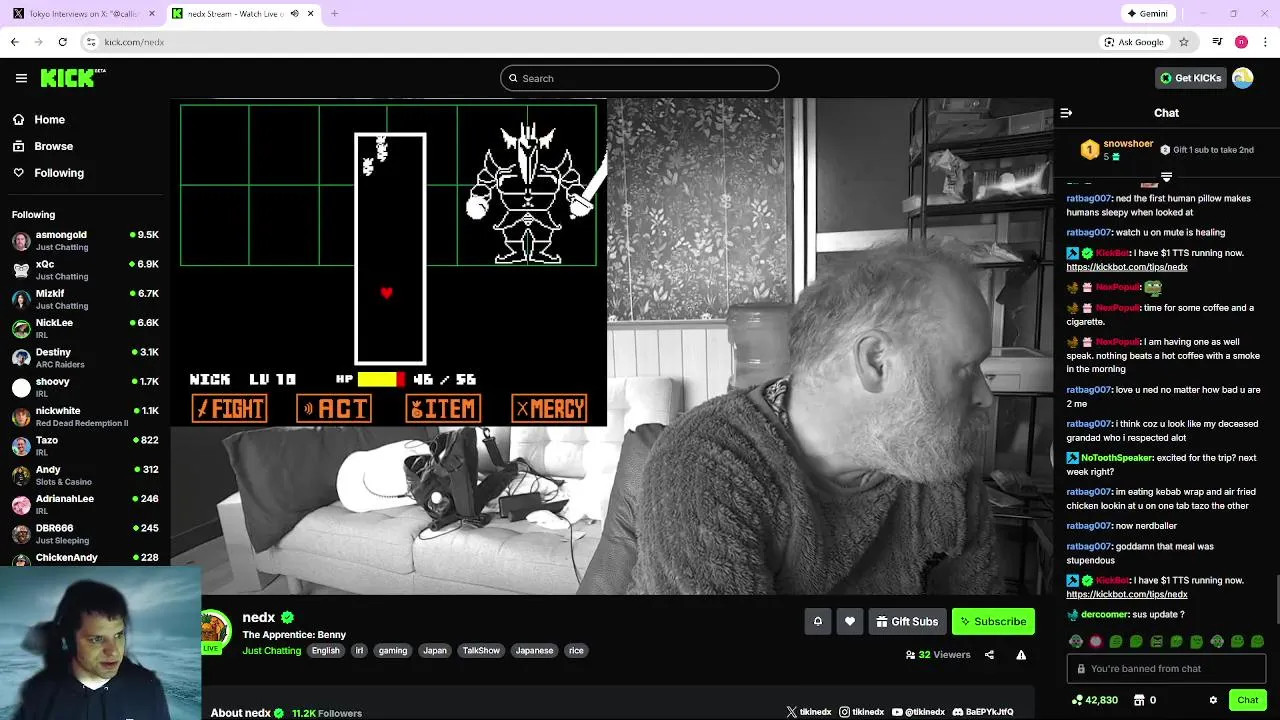Collapse the chat panel arrow icon
This screenshot has width=1280, height=720.
(x=1066, y=113)
